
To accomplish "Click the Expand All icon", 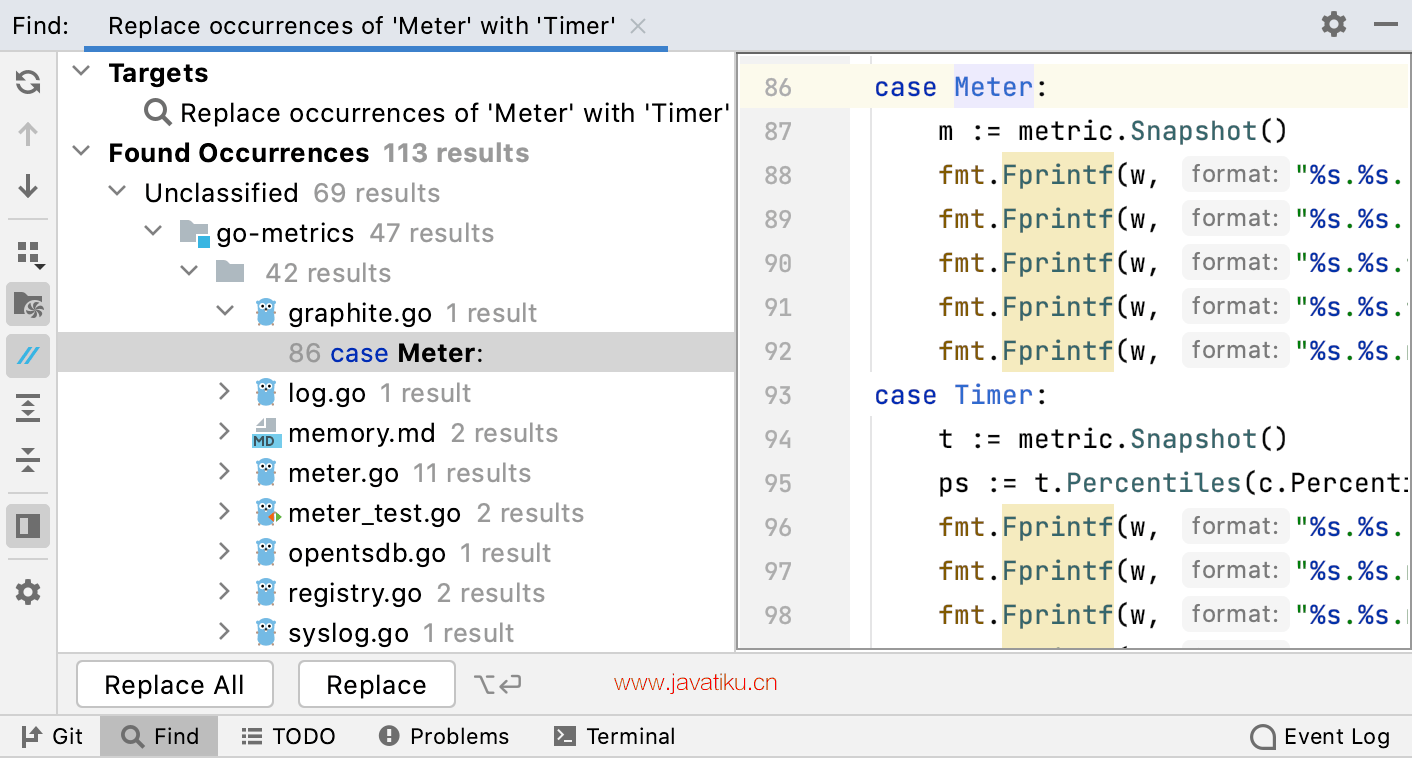I will pos(28,408).
